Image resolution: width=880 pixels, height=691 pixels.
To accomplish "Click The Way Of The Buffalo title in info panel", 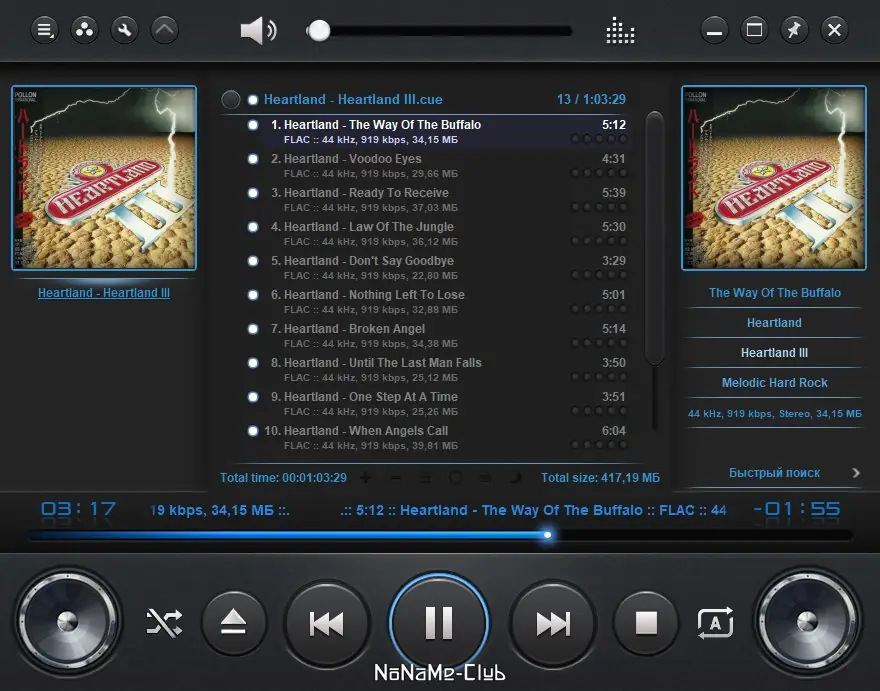I will pyautogui.click(x=774, y=292).
